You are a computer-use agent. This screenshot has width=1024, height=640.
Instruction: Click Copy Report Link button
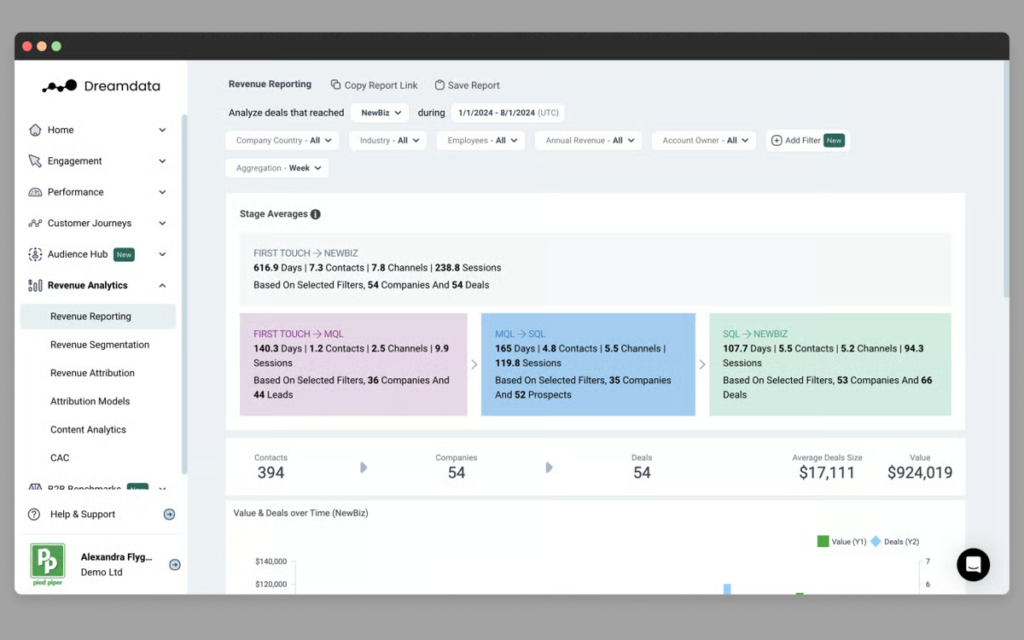click(x=374, y=85)
